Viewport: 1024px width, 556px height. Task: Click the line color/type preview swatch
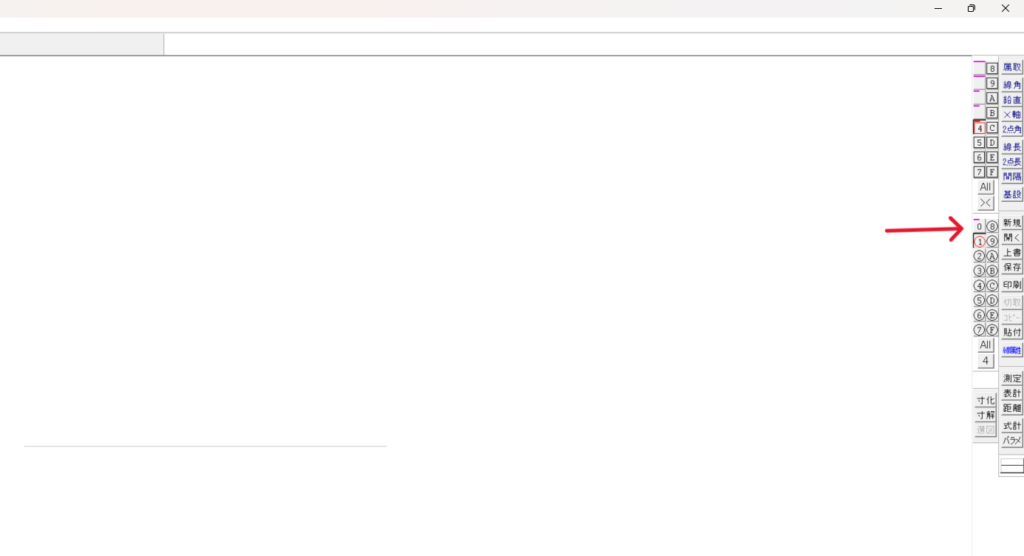tap(1012, 466)
